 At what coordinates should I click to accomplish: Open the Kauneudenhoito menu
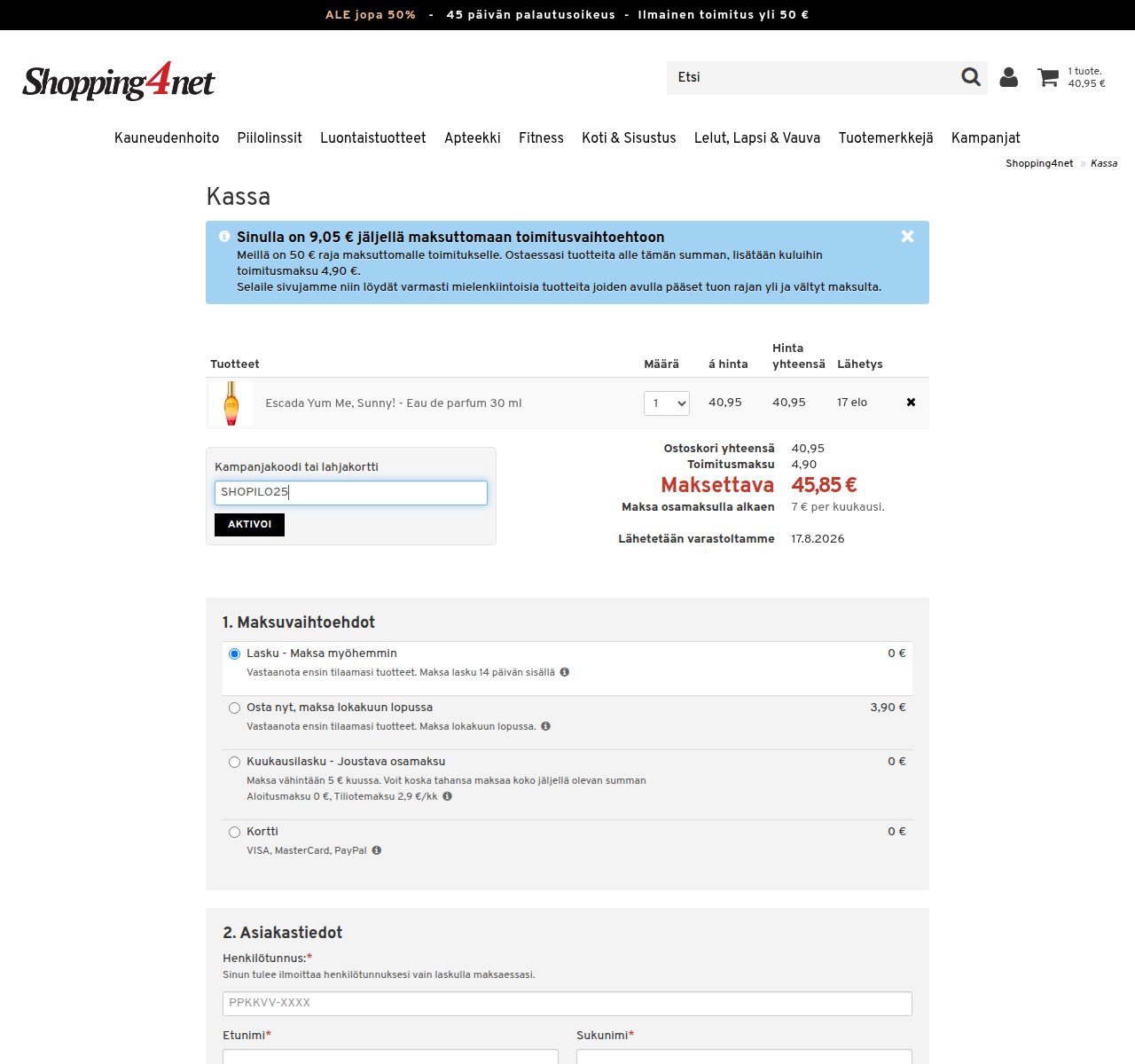coord(167,137)
